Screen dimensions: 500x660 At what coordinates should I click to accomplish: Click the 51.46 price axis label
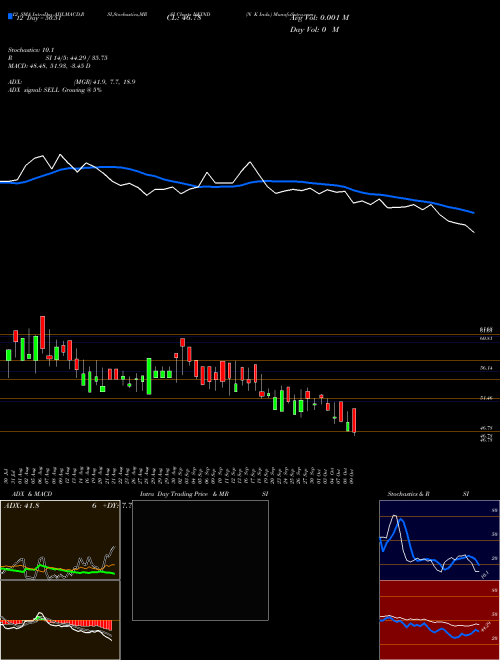[486, 398]
